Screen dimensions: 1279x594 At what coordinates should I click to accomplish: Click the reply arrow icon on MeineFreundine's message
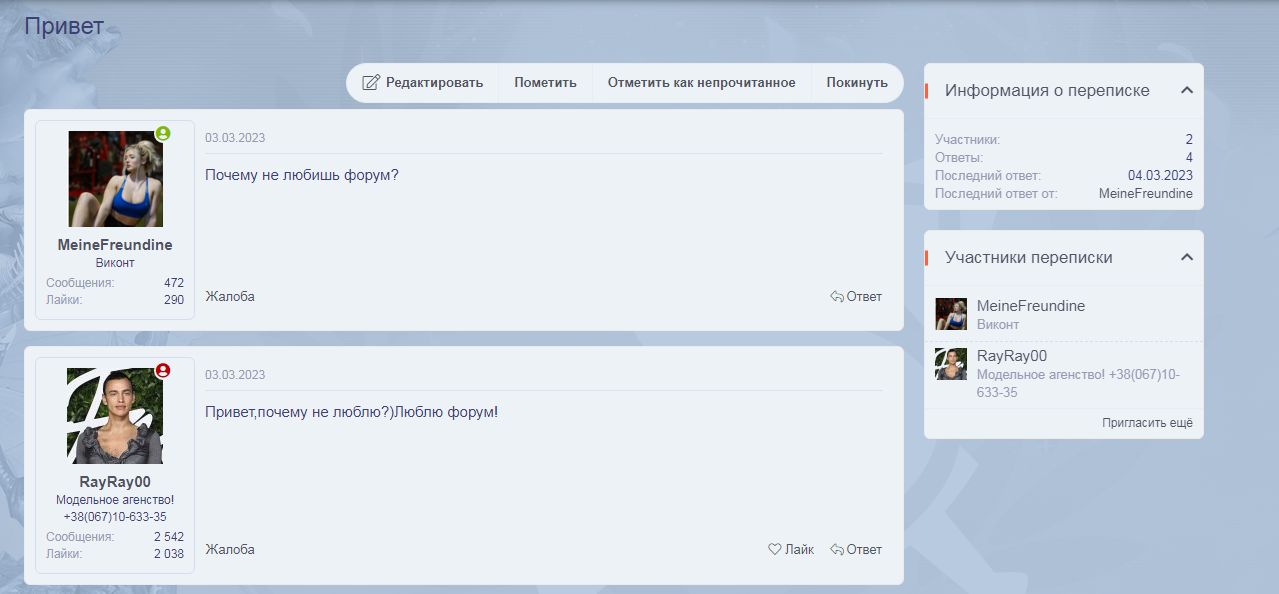click(x=837, y=296)
